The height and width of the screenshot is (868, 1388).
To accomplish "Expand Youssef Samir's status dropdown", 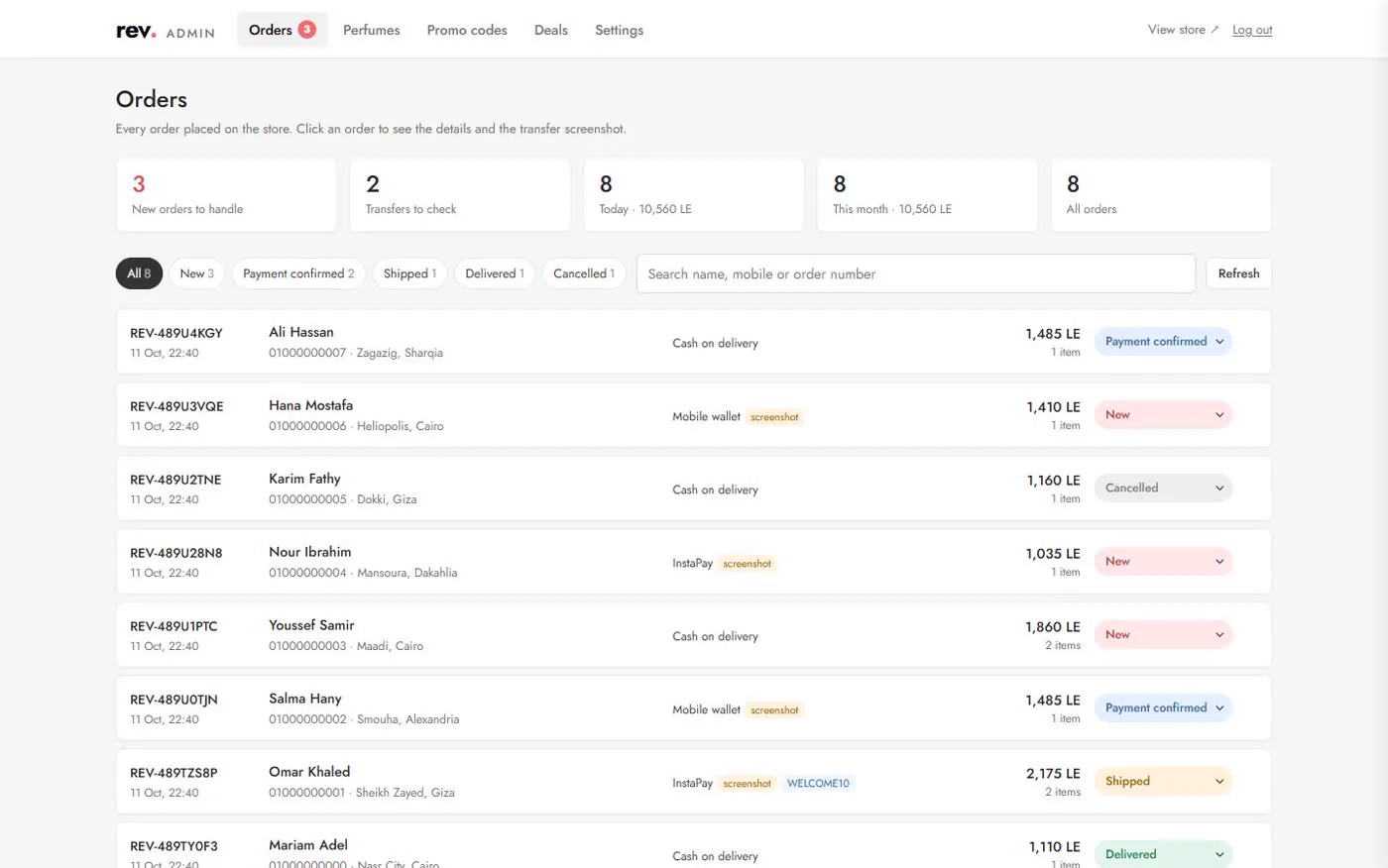I will pyautogui.click(x=1163, y=635).
